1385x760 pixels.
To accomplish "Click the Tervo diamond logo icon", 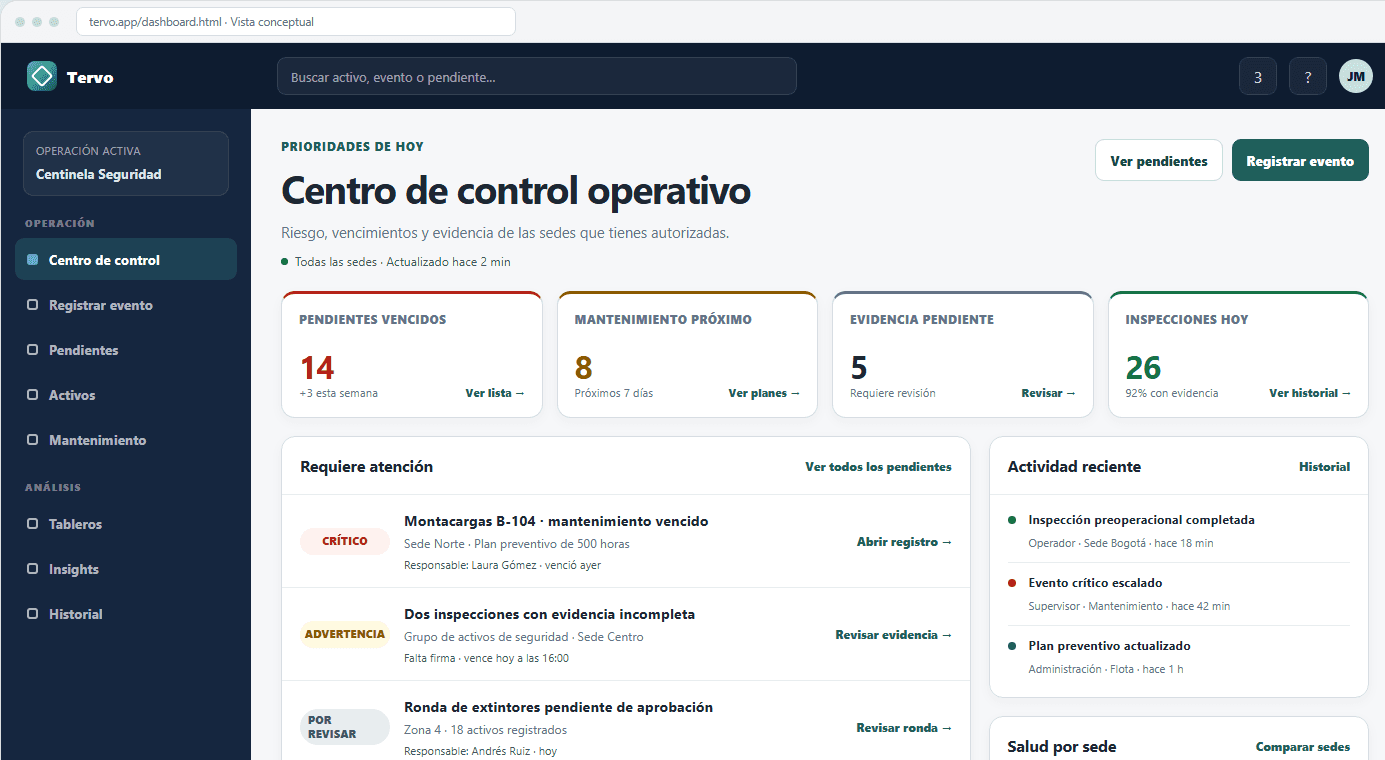I will [x=42, y=76].
